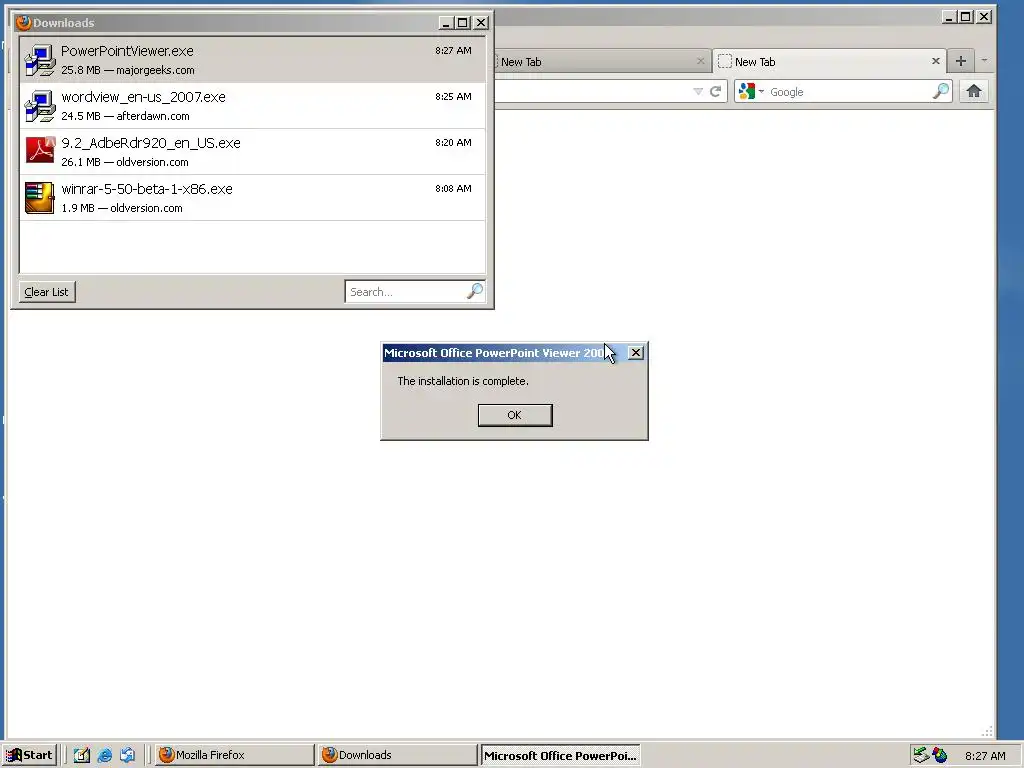Switch to Downloads taskbar button
1024x768 pixels.
pyautogui.click(x=398, y=755)
